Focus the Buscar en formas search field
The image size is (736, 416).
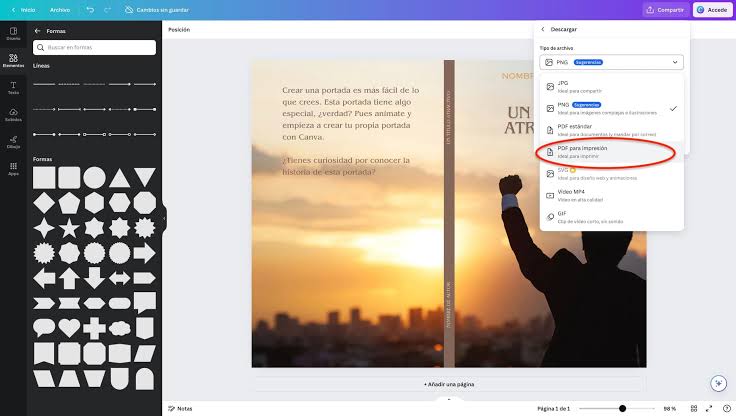point(94,47)
